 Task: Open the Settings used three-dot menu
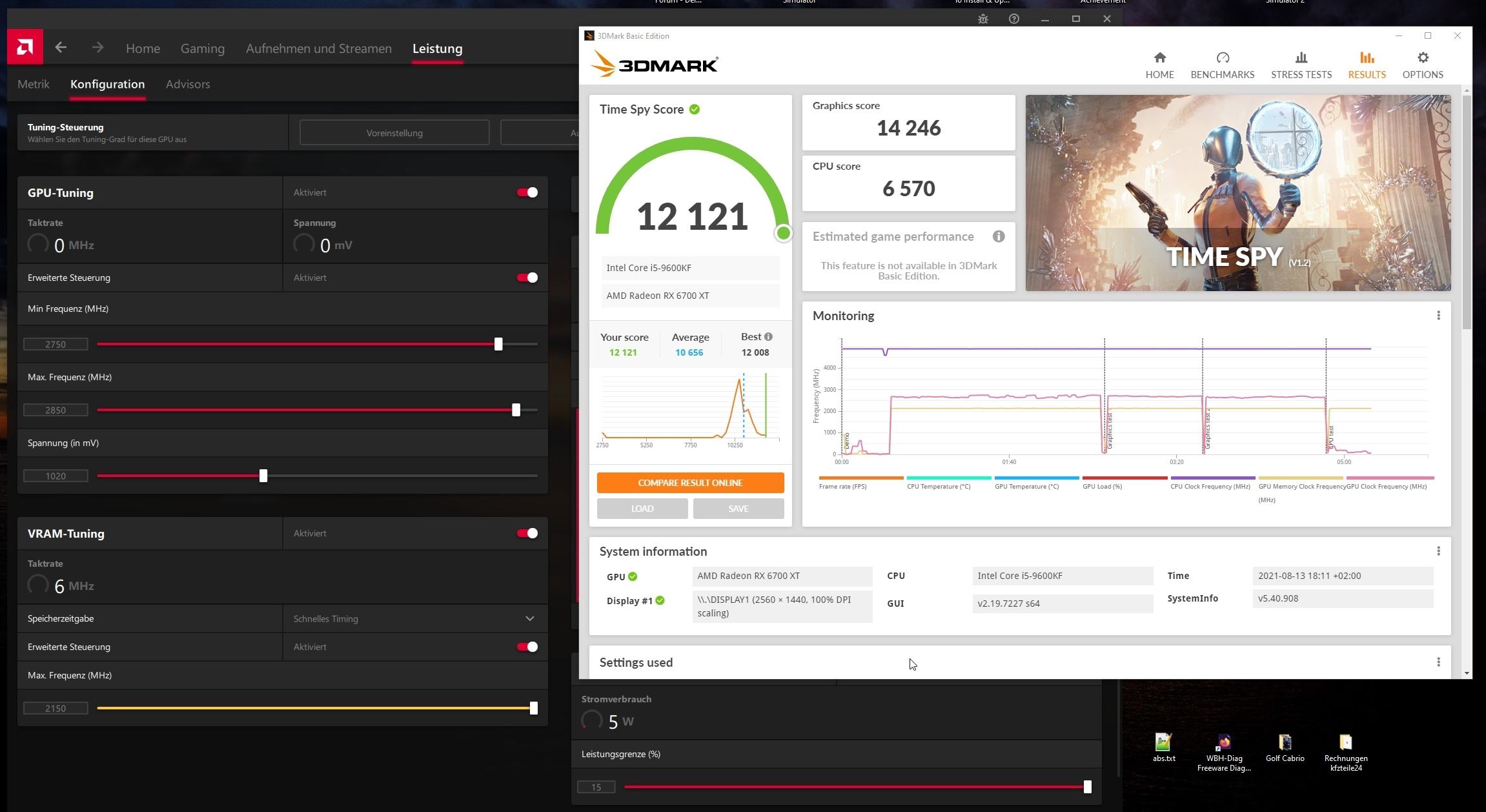click(x=1438, y=662)
